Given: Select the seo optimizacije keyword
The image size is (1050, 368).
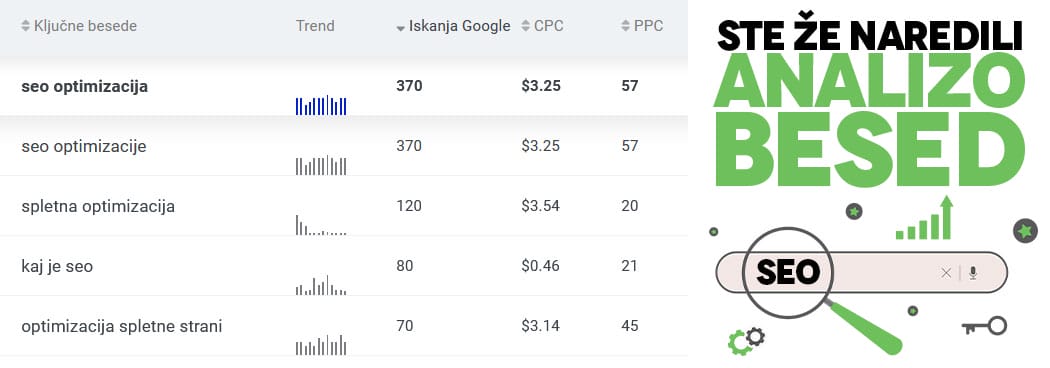Looking at the screenshot, I should [84, 146].
